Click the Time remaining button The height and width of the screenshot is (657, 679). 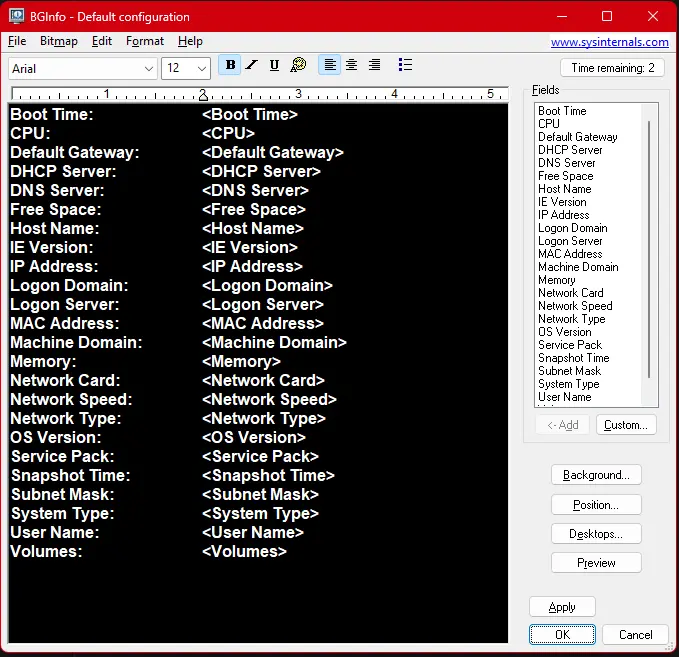[612, 68]
